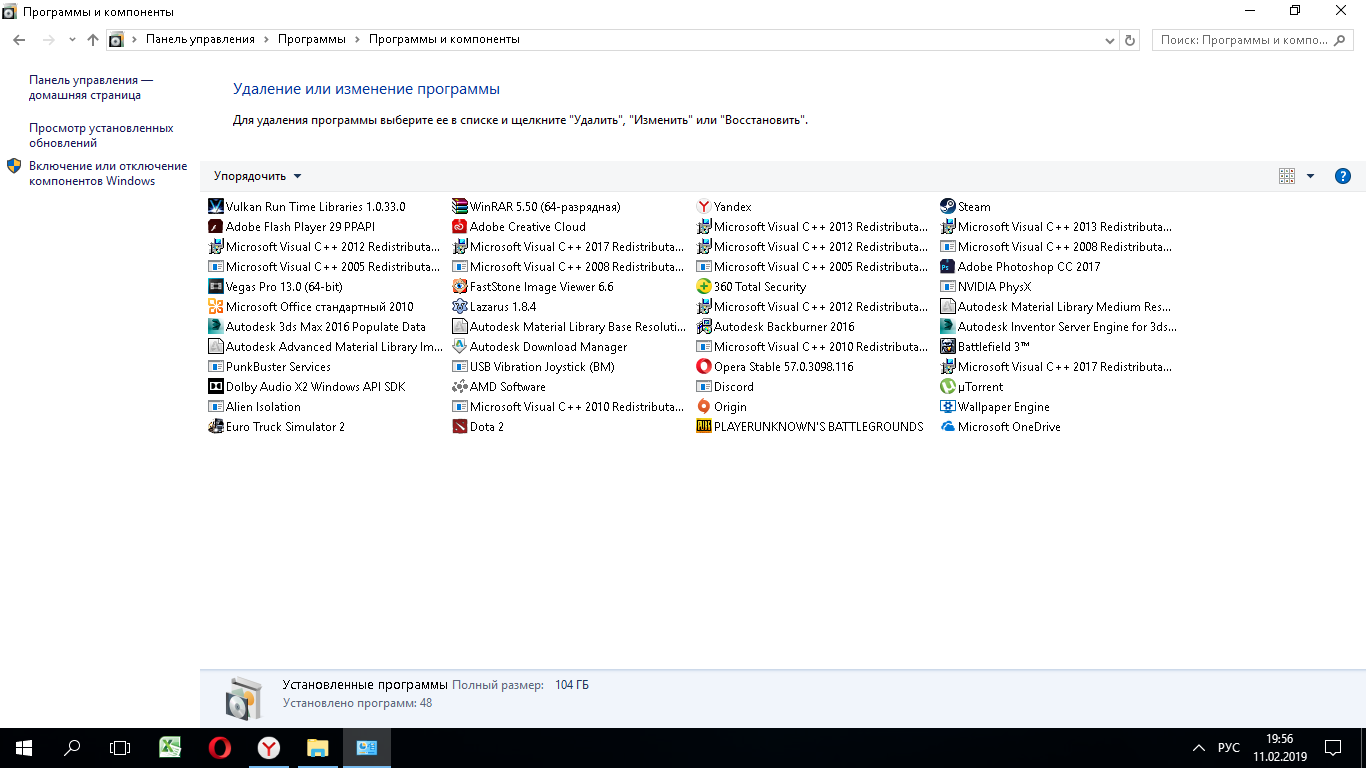Select the µTorrent icon
The width and height of the screenshot is (1366, 768).
tap(948, 387)
